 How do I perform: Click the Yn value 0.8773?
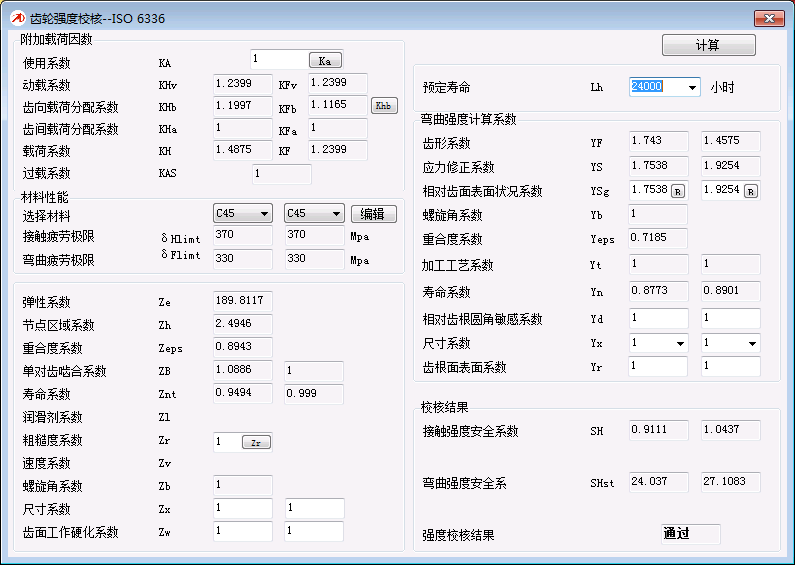(659, 291)
